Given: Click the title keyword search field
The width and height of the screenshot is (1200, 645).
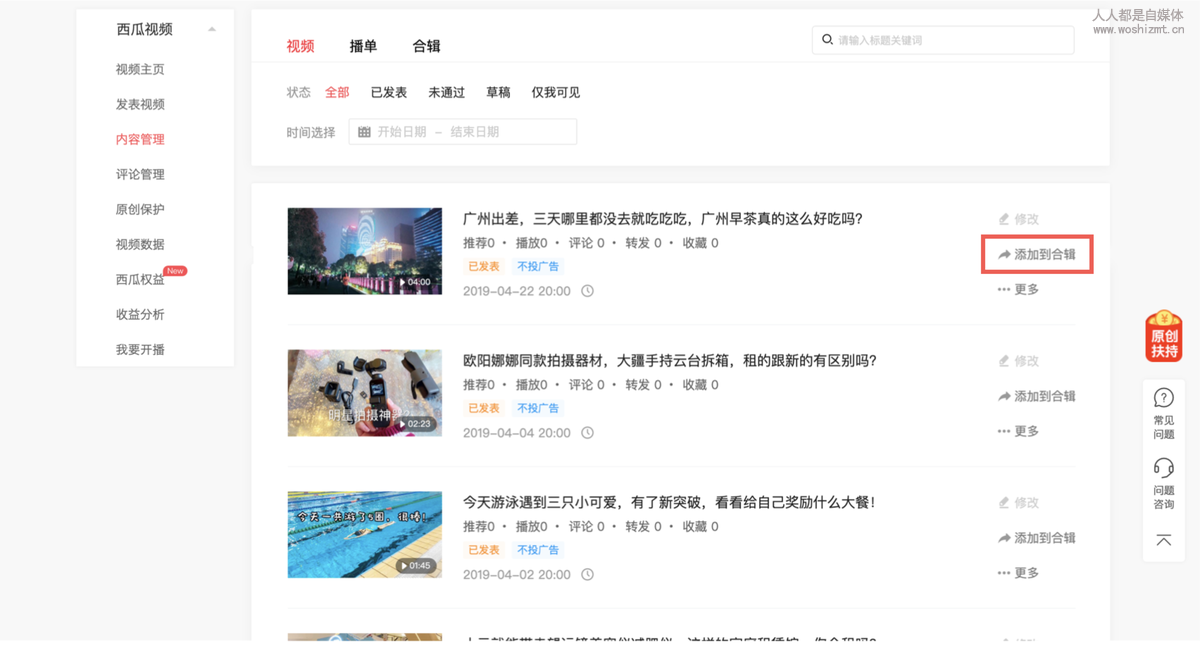Looking at the screenshot, I should pyautogui.click(x=943, y=40).
